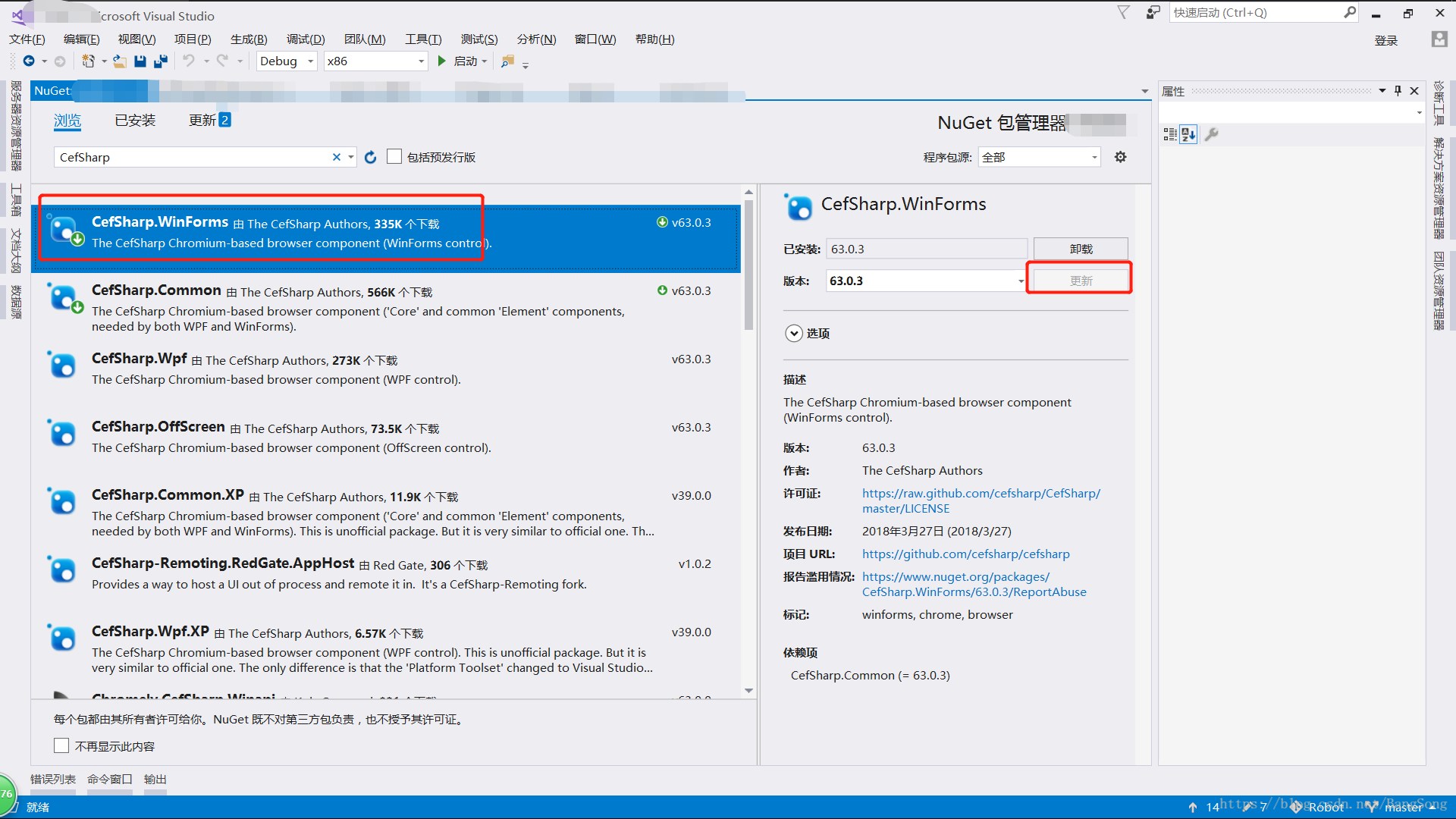Click the notifications filter flag icon
Viewport: 1456px width, 819px height.
pos(1124,12)
